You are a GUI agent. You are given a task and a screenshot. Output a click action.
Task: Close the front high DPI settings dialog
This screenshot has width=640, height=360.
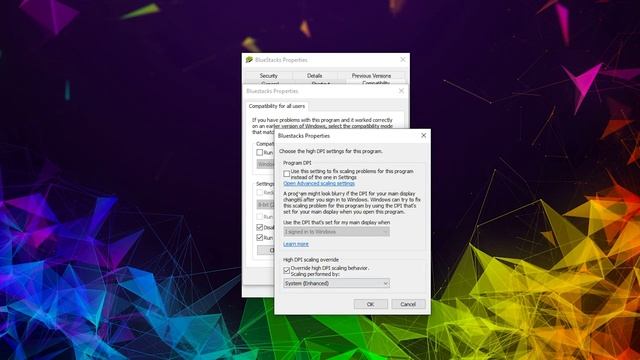click(423, 135)
